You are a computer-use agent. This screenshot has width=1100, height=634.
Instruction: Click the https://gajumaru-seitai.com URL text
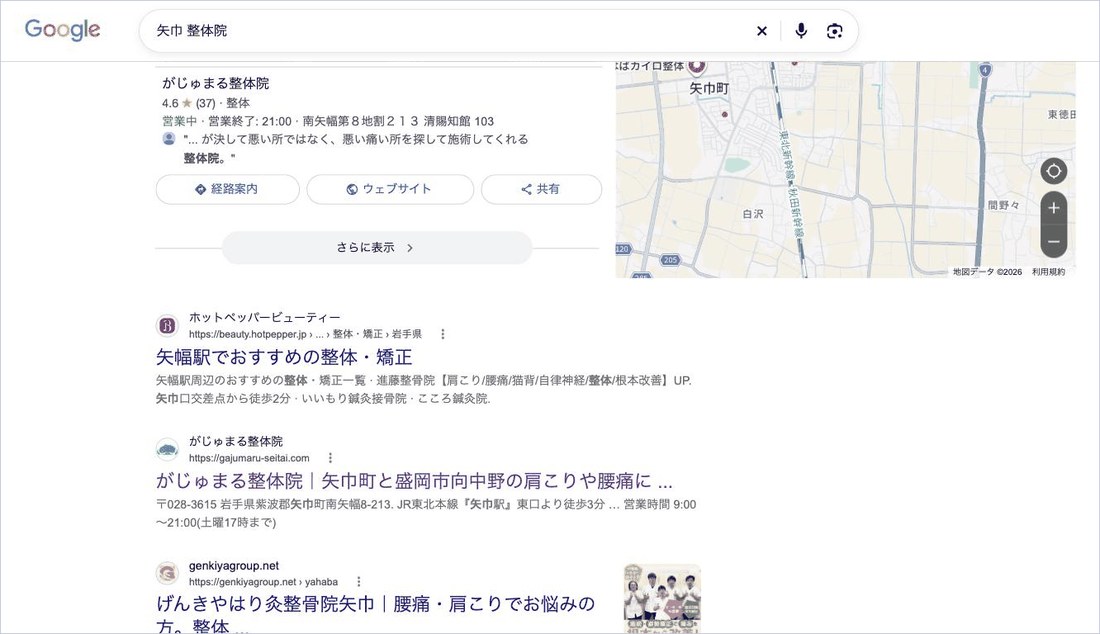[x=249, y=458]
